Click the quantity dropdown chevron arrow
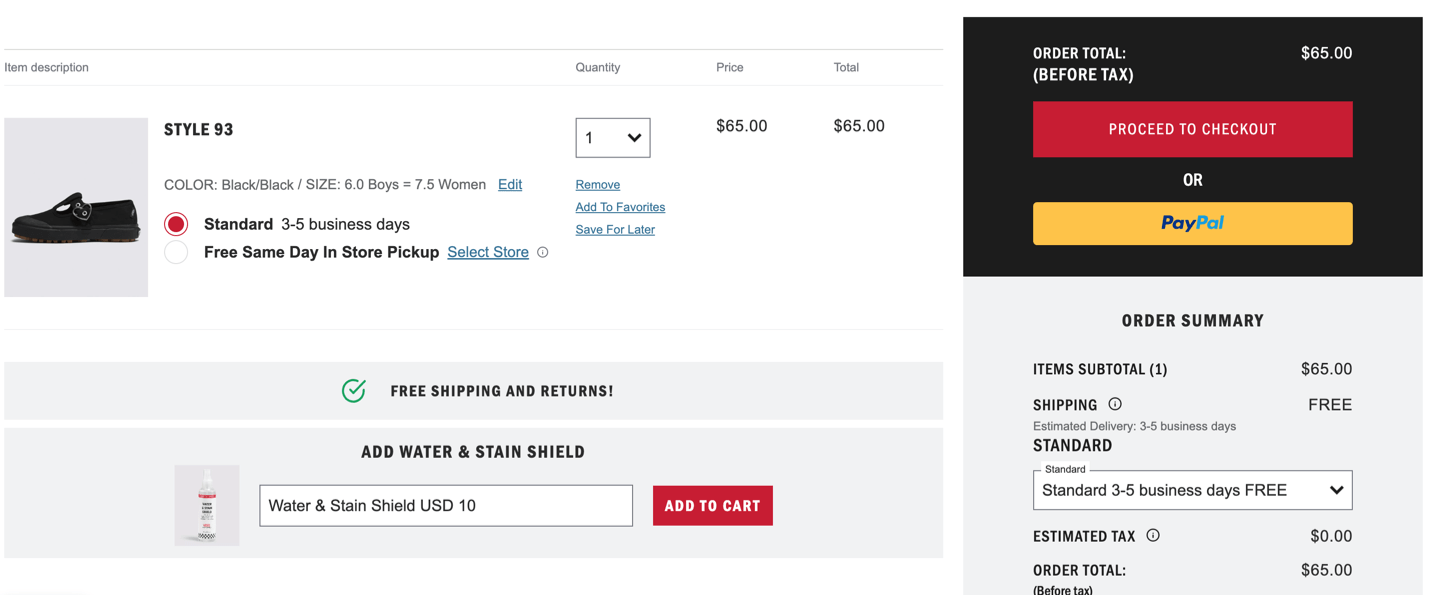This screenshot has height=595, width=1433. click(634, 138)
